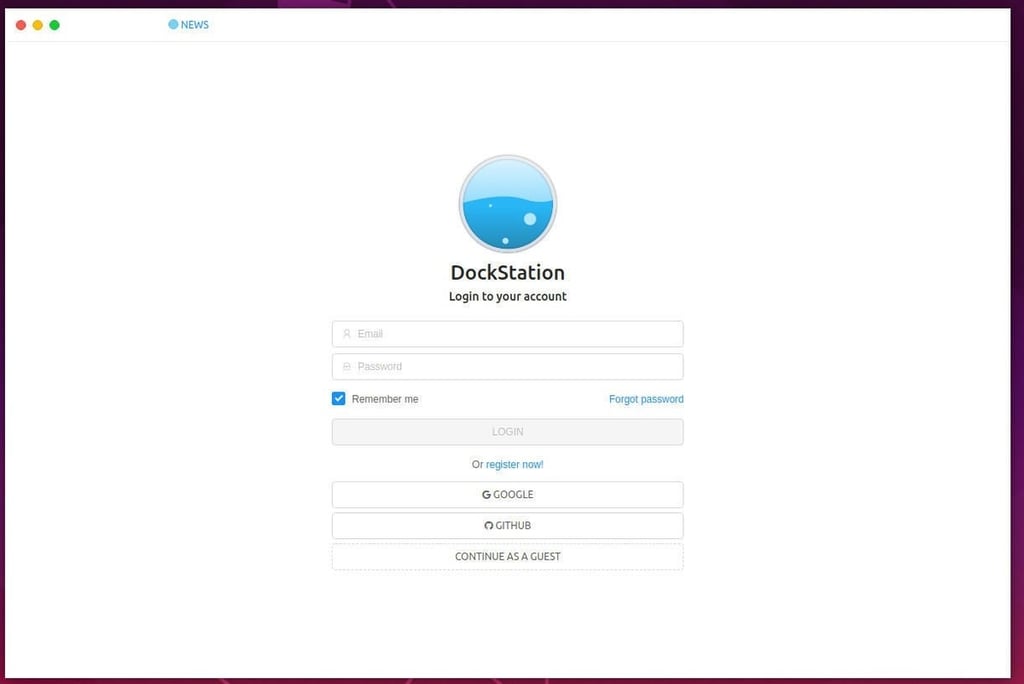Uncheck the Remember me checkbox
The image size is (1024, 684).
tap(338, 399)
